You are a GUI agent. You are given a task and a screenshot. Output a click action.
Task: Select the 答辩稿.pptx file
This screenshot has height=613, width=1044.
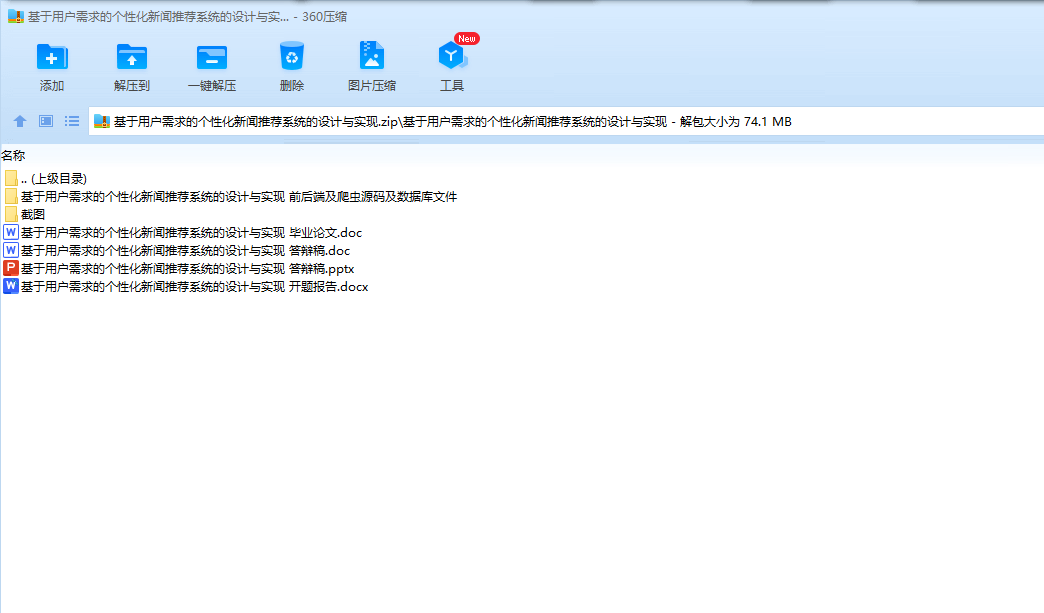point(179,268)
